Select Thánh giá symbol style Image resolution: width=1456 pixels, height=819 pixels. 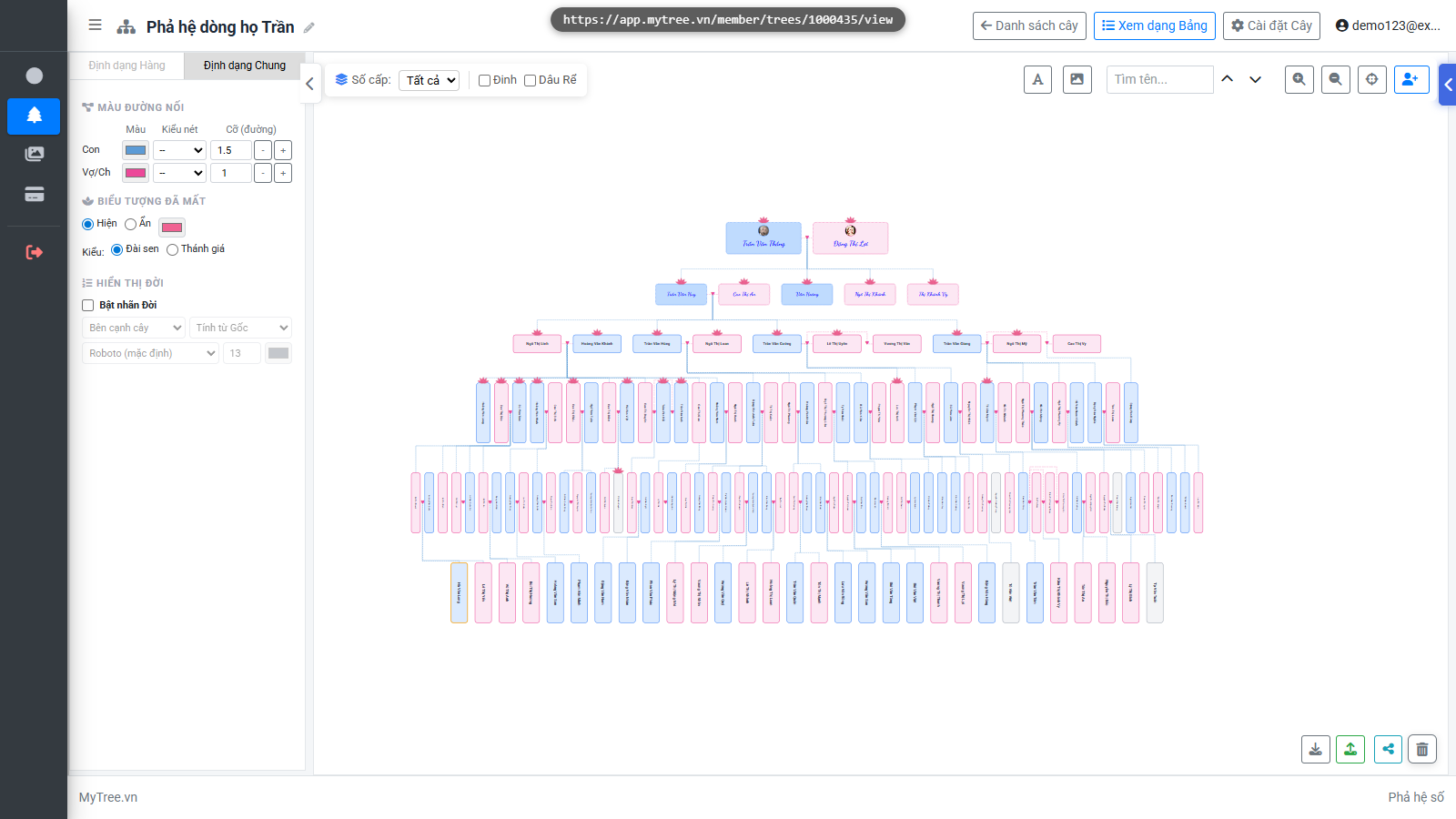(172, 249)
